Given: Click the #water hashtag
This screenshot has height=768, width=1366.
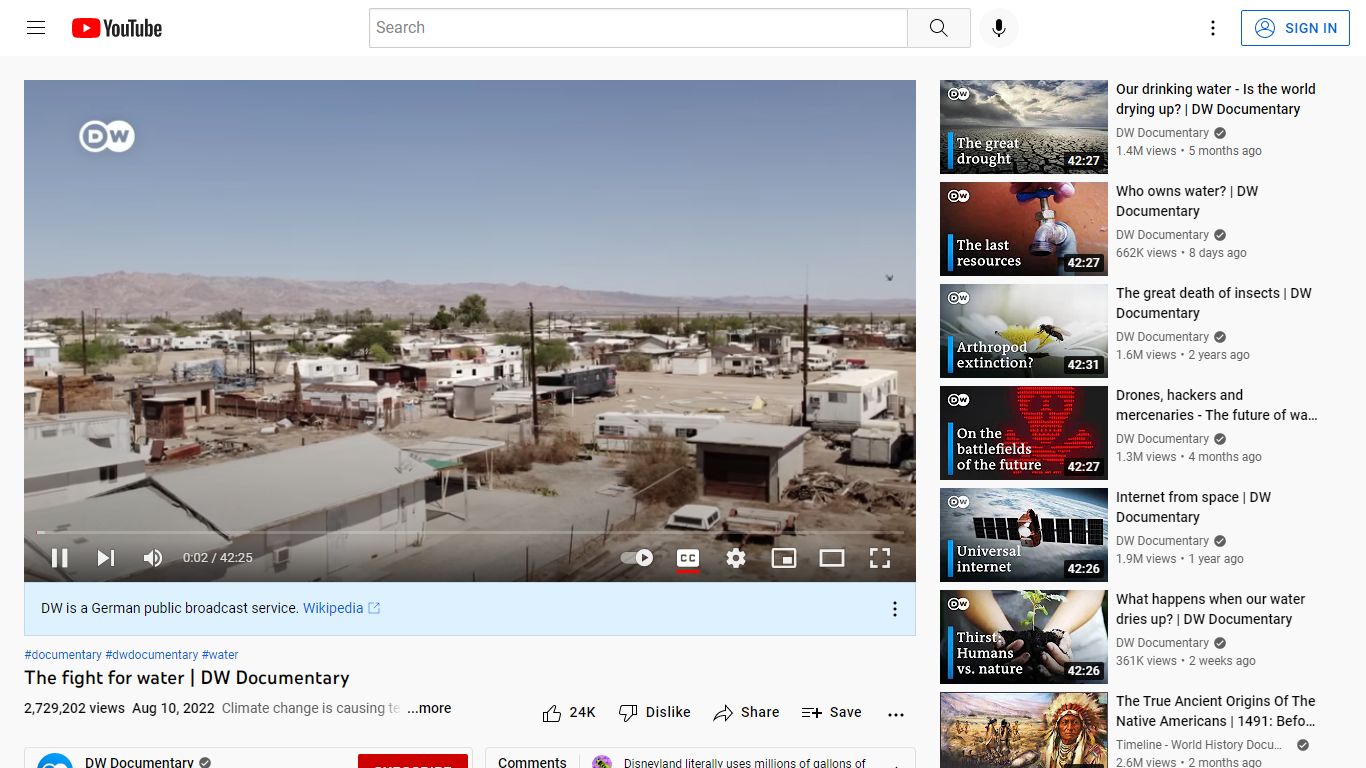Looking at the screenshot, I should click(x=220, y=655).
